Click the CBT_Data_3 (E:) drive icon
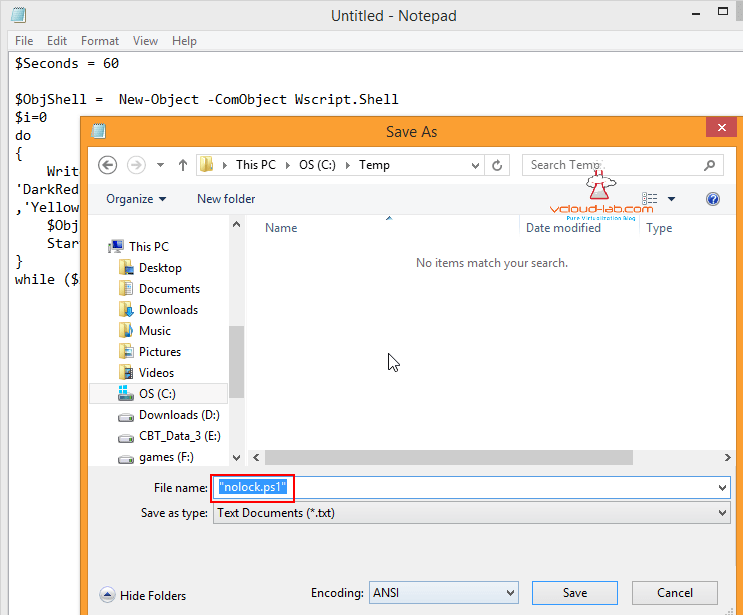Viewport: 743px width, 615px height. 126,438
